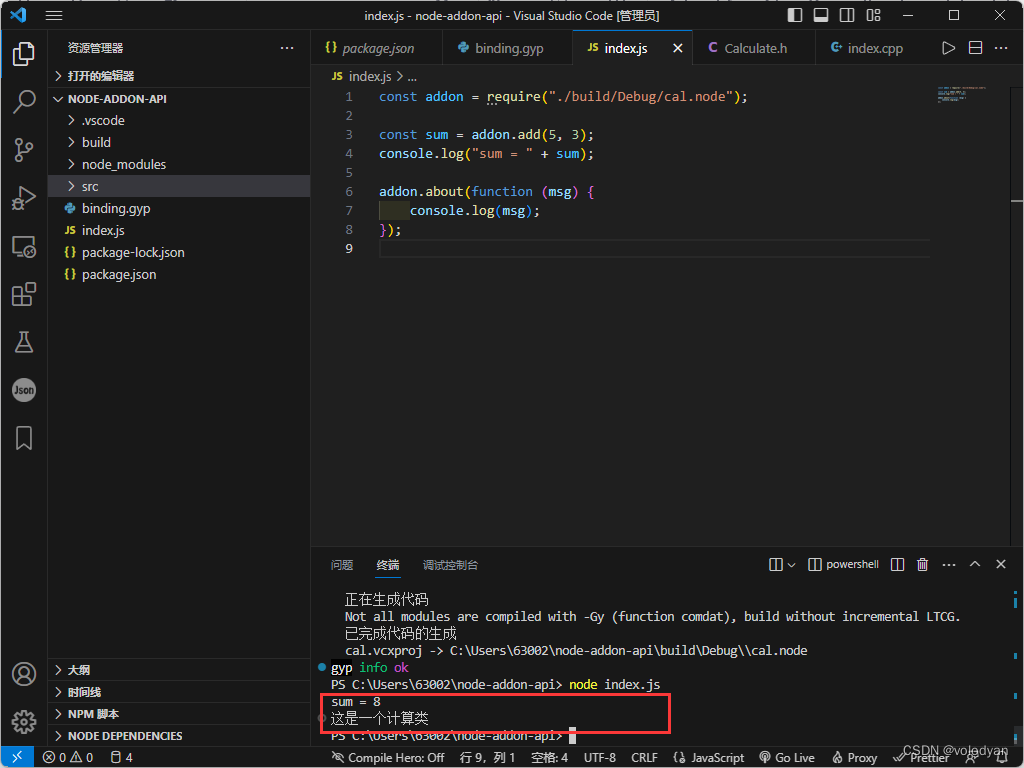The height and width of the screenshot is (768, 1024).
Task: Change line ending via CRLF
Action: [x=644, y=758]
